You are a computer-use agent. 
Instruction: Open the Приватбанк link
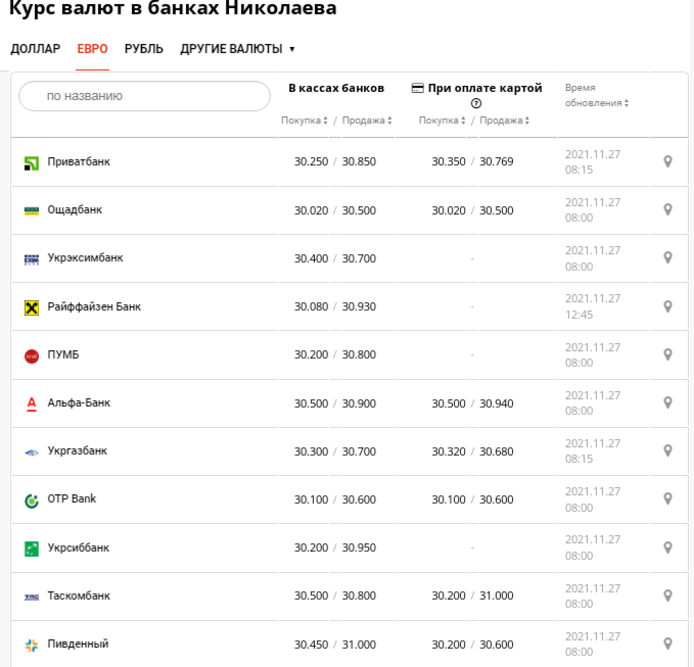click(79, 162)
